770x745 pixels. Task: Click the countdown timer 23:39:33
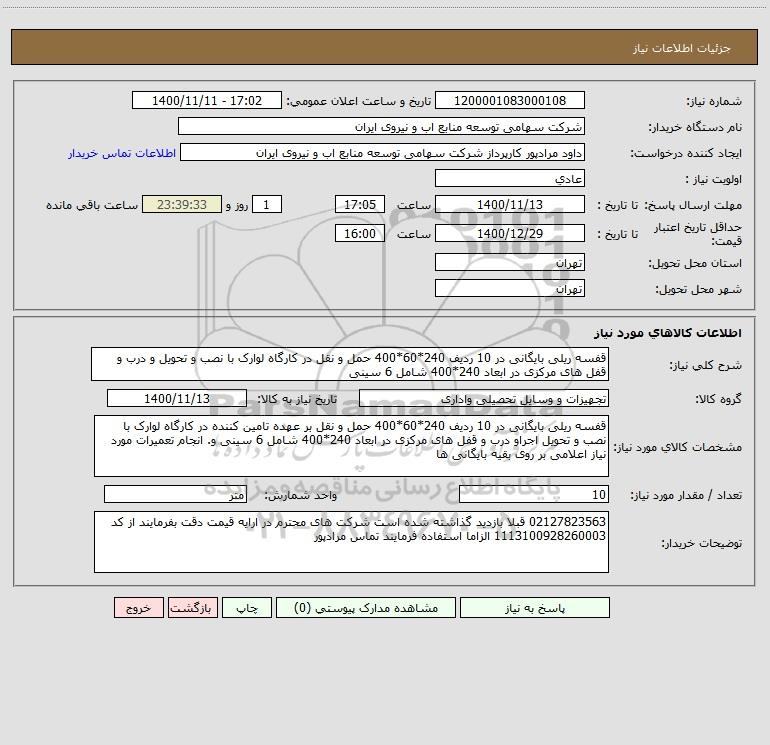click(x=182, y=204)
